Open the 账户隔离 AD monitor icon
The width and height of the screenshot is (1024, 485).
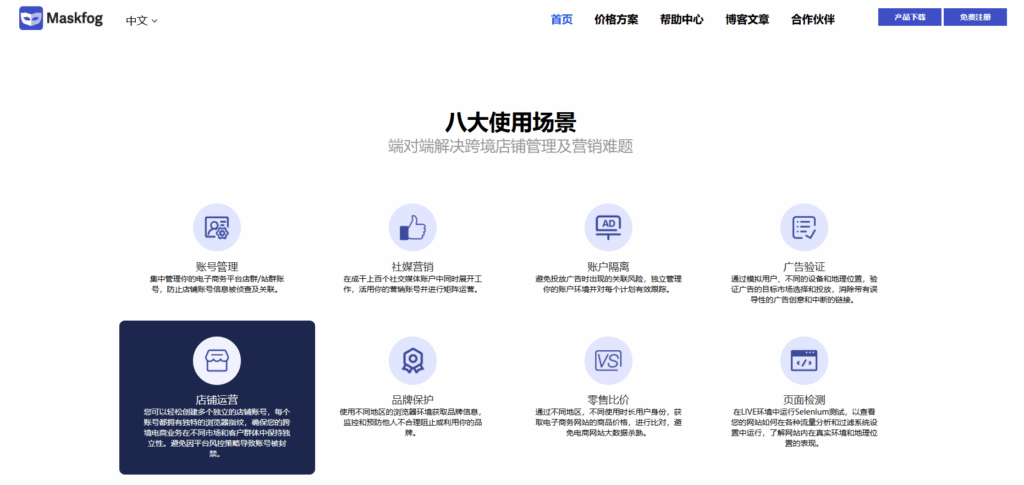click(x=609, y=227)
